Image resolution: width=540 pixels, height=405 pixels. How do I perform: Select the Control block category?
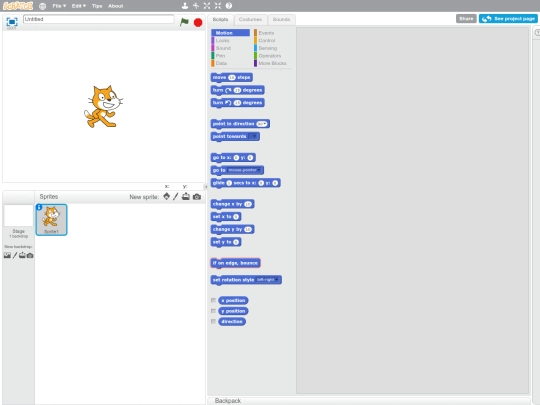pos(272,40)
